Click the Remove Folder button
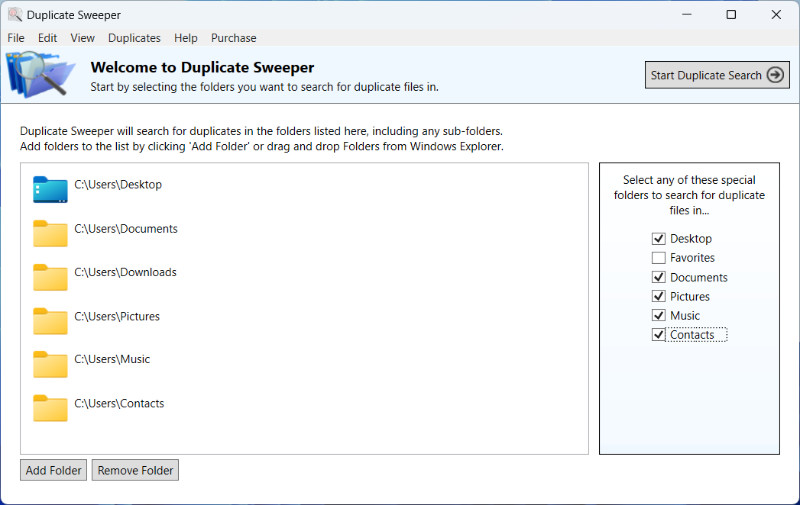This screenshot has height=505, width=800. pos(135,470)
